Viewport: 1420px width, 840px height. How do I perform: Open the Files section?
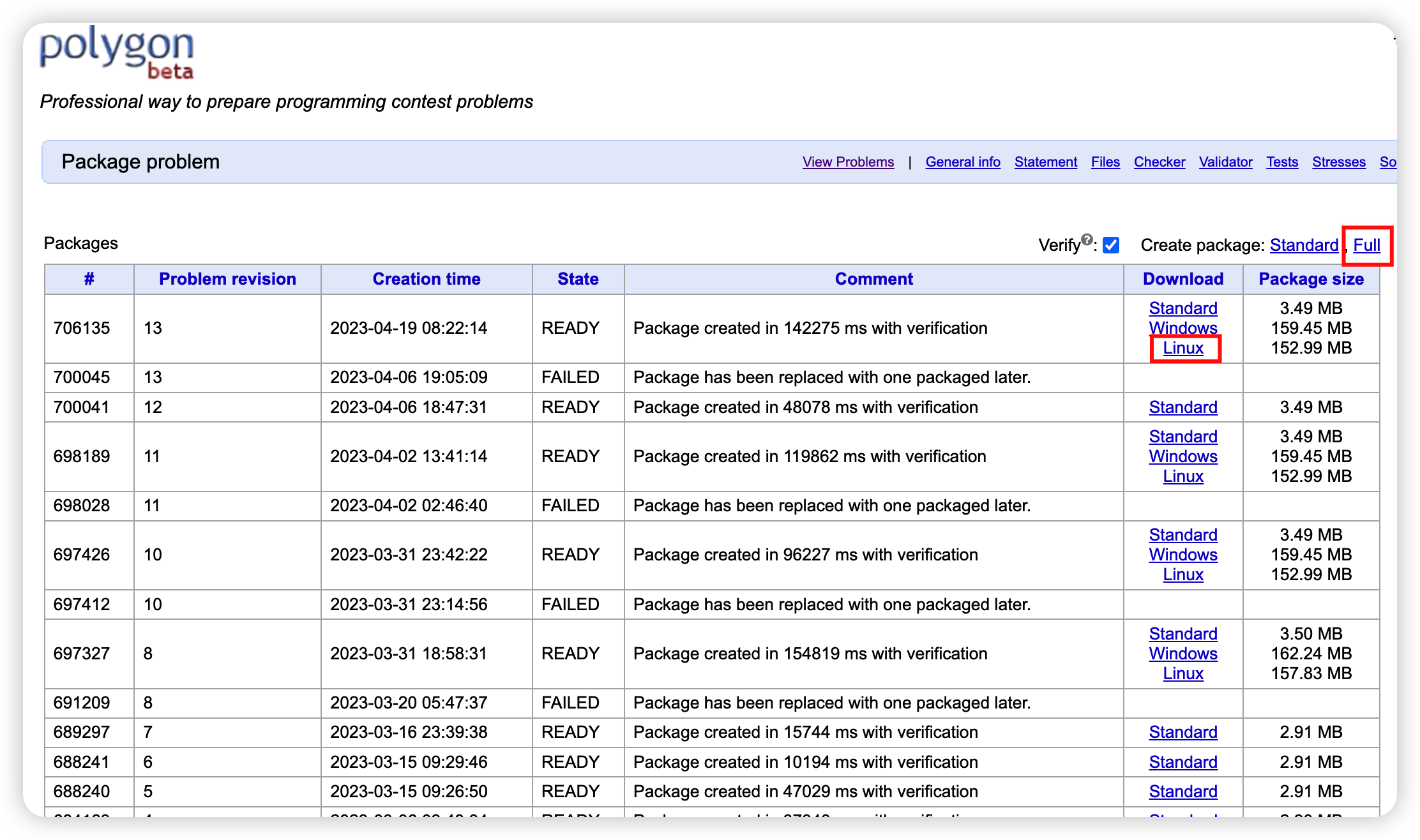(x=1105, y=162)
